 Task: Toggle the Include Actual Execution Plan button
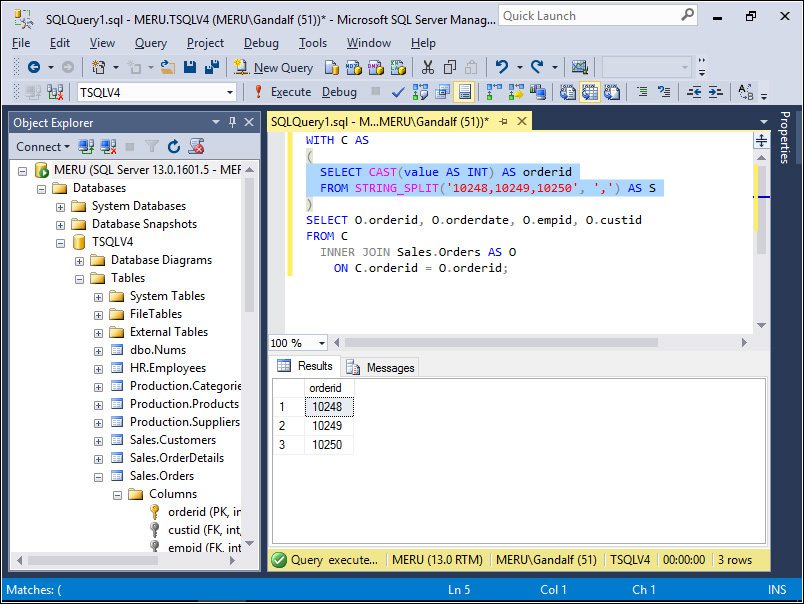[x=494, y=92]
